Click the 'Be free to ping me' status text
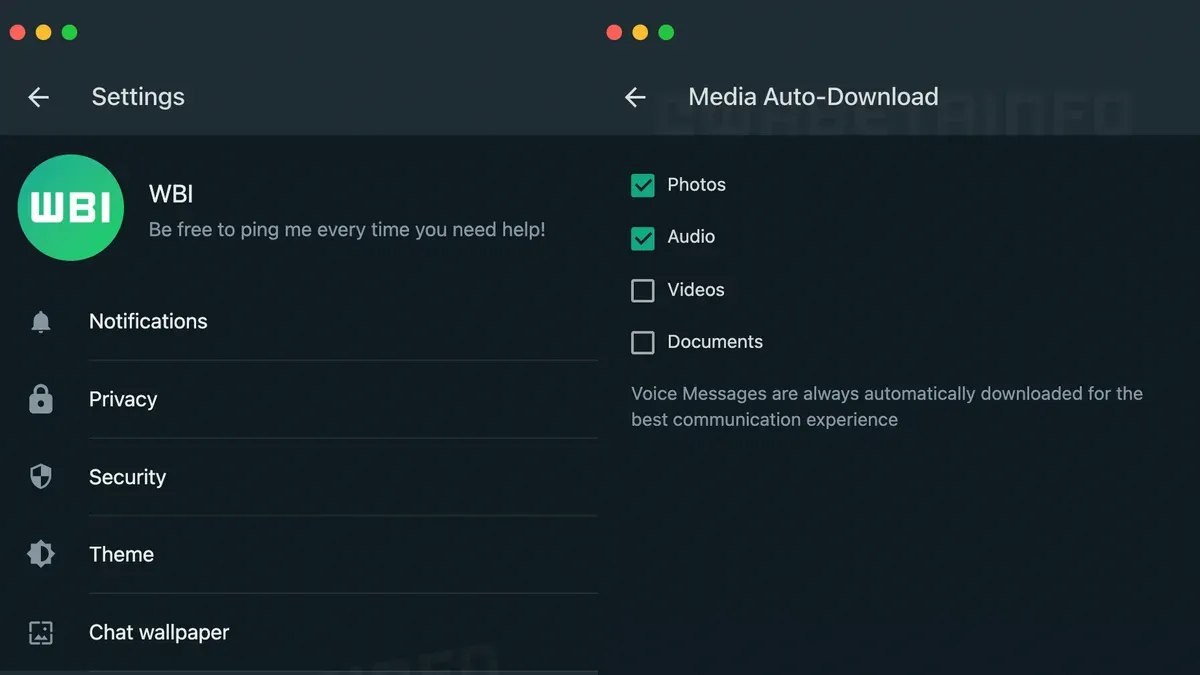Screen dimensions: 1200x675 pyautogui.click(x=347, y=230)
